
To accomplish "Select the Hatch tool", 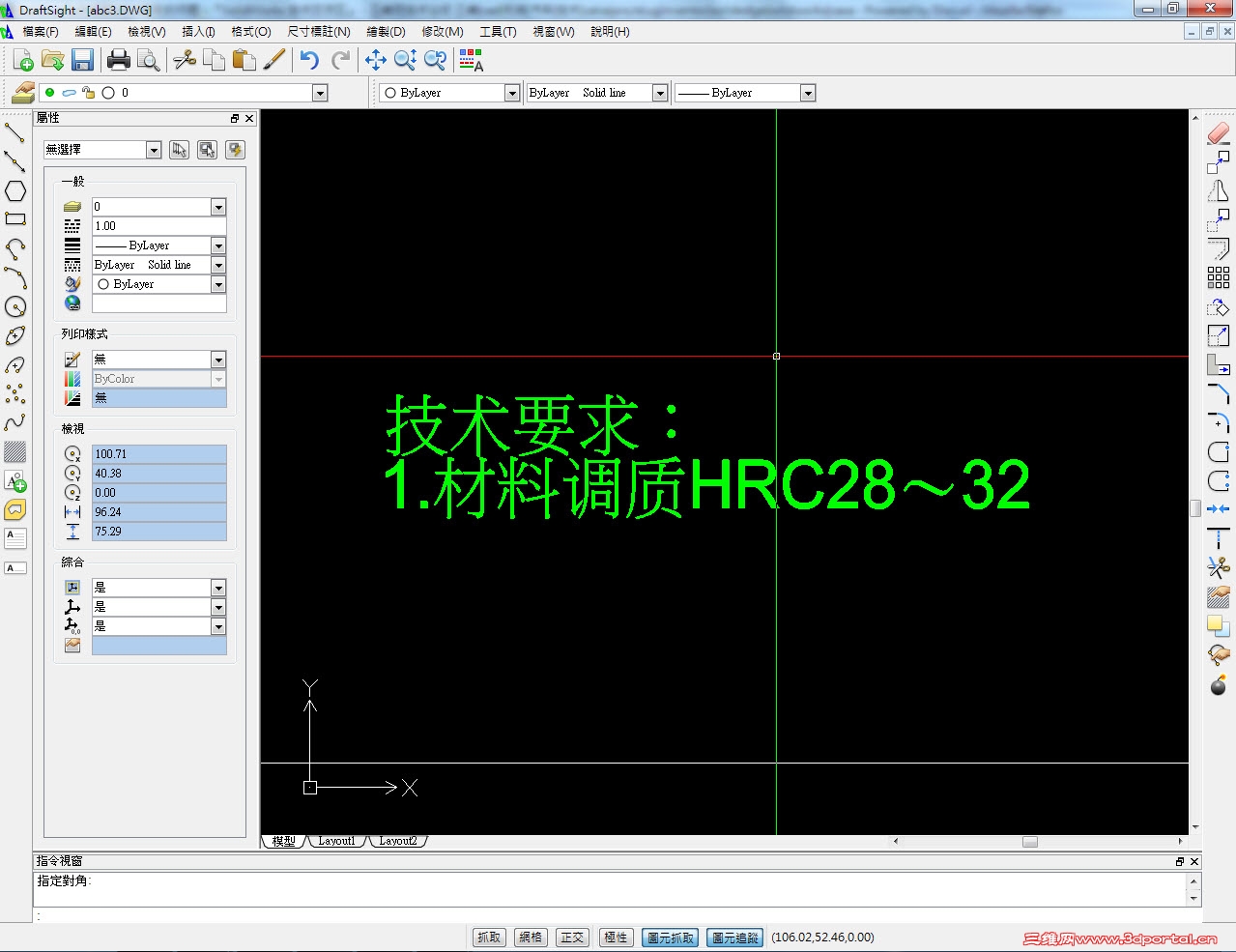I will pos(14,451).
